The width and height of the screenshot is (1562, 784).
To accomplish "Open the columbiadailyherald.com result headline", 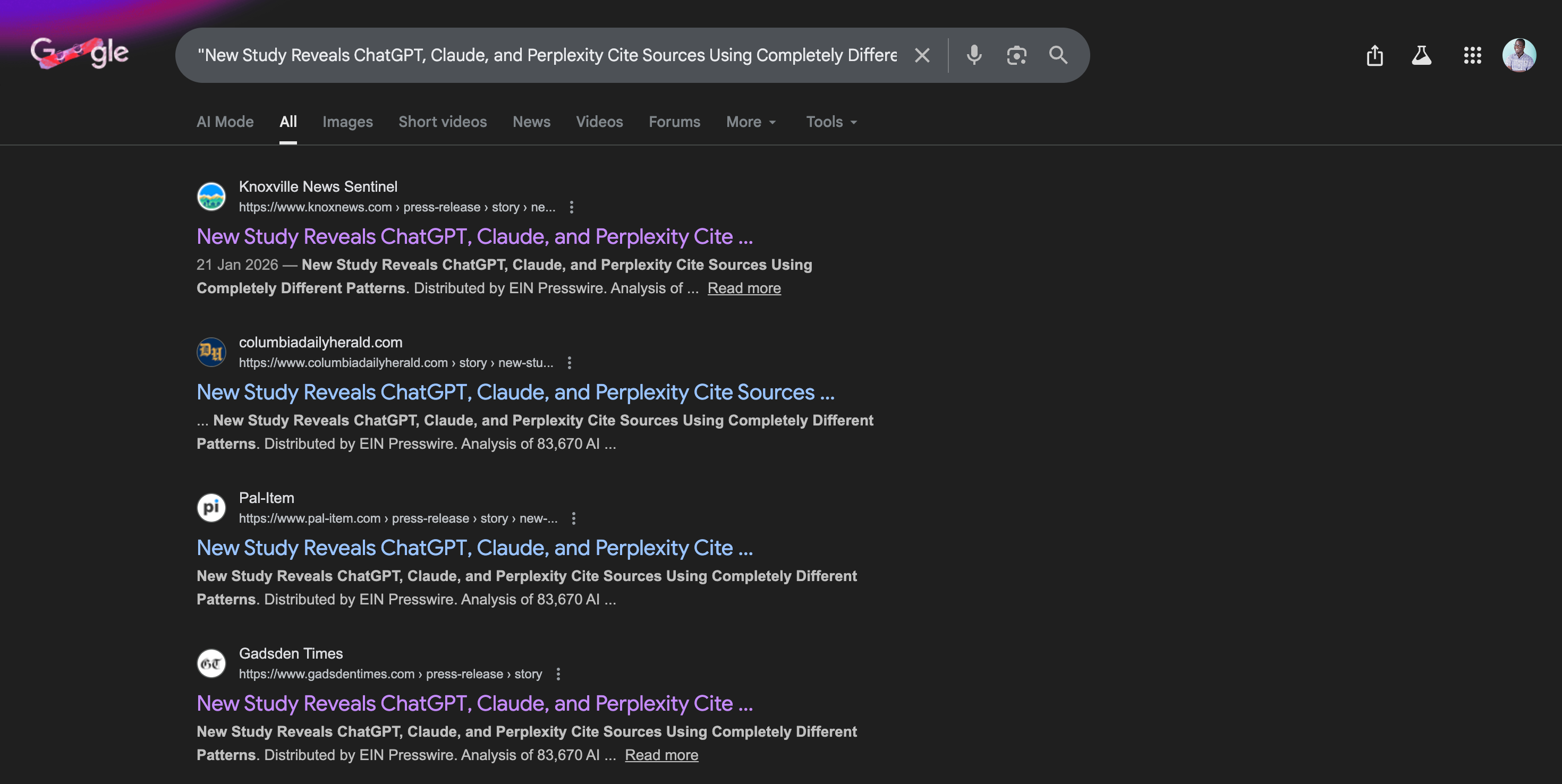I will tap(515, 393).
